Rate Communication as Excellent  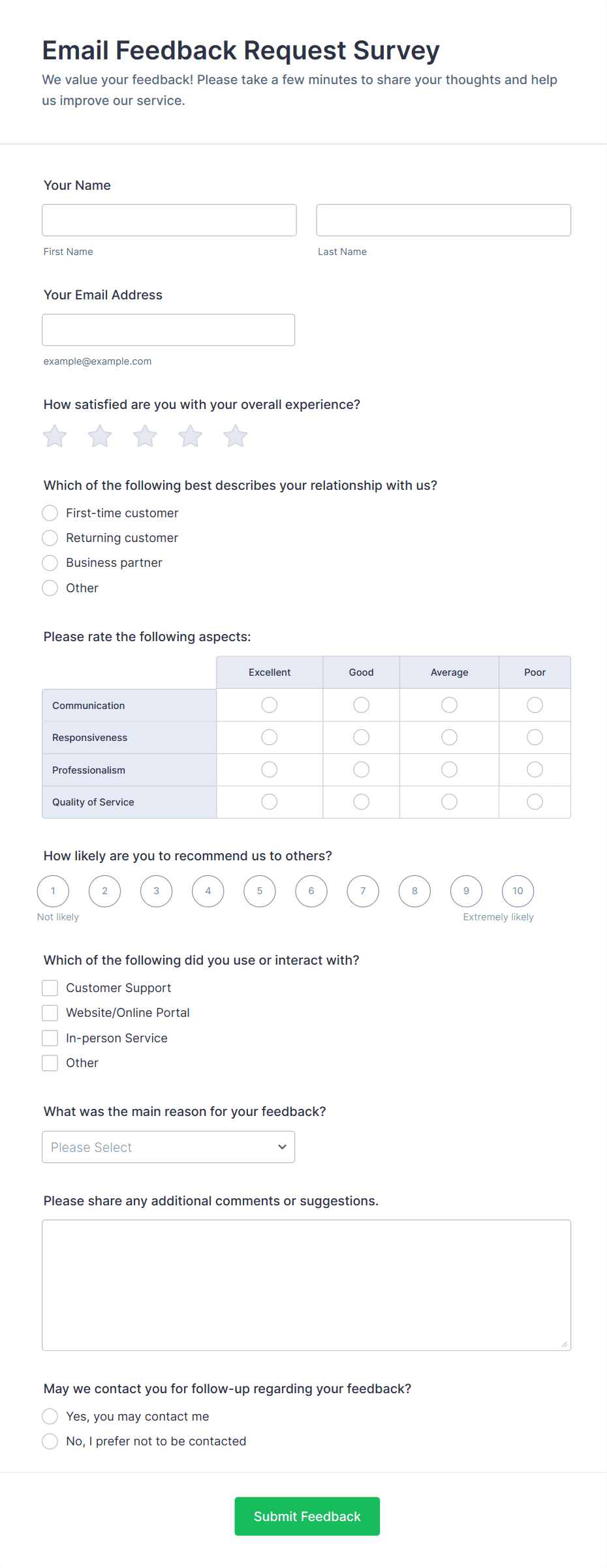[270, 705]
